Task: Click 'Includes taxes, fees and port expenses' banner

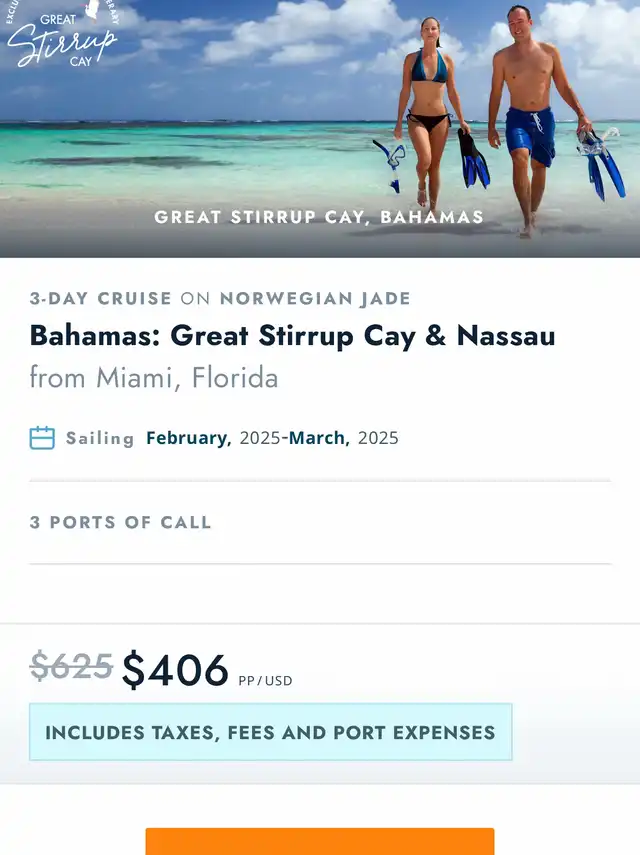Action: pyautogui.click(x=270, y=732)
